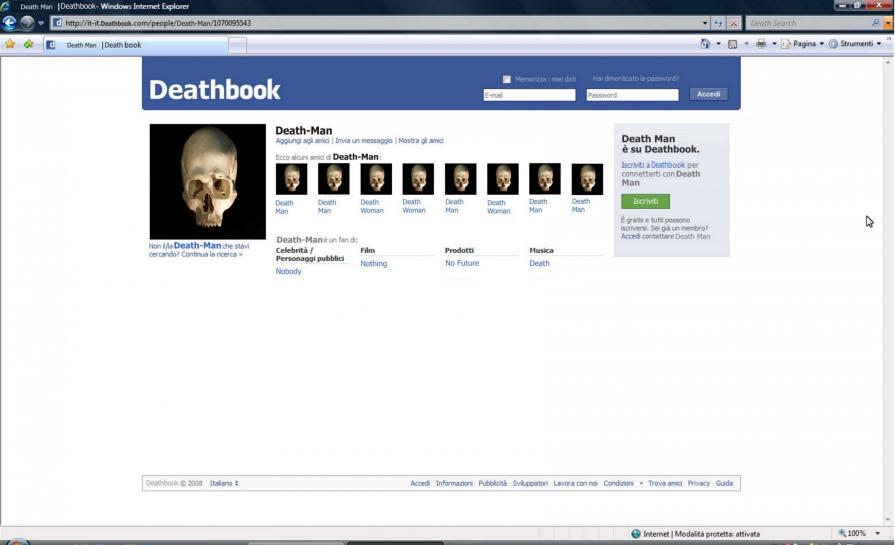This screenshot has width=895, height=545.
Task: Expand the feeds dropdown arrow
Action: point(746,44)
